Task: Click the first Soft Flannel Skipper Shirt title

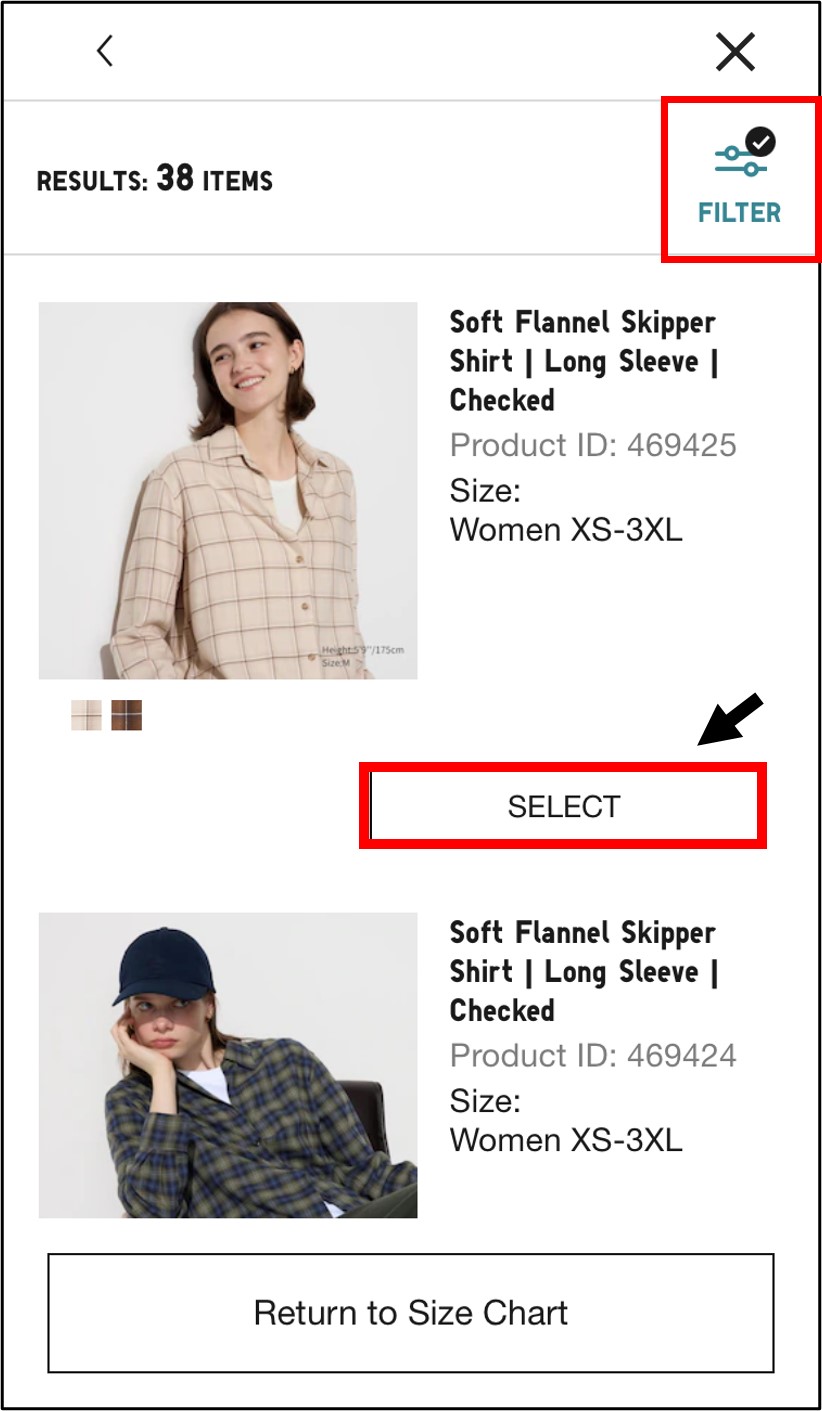Action: (583, 361)
